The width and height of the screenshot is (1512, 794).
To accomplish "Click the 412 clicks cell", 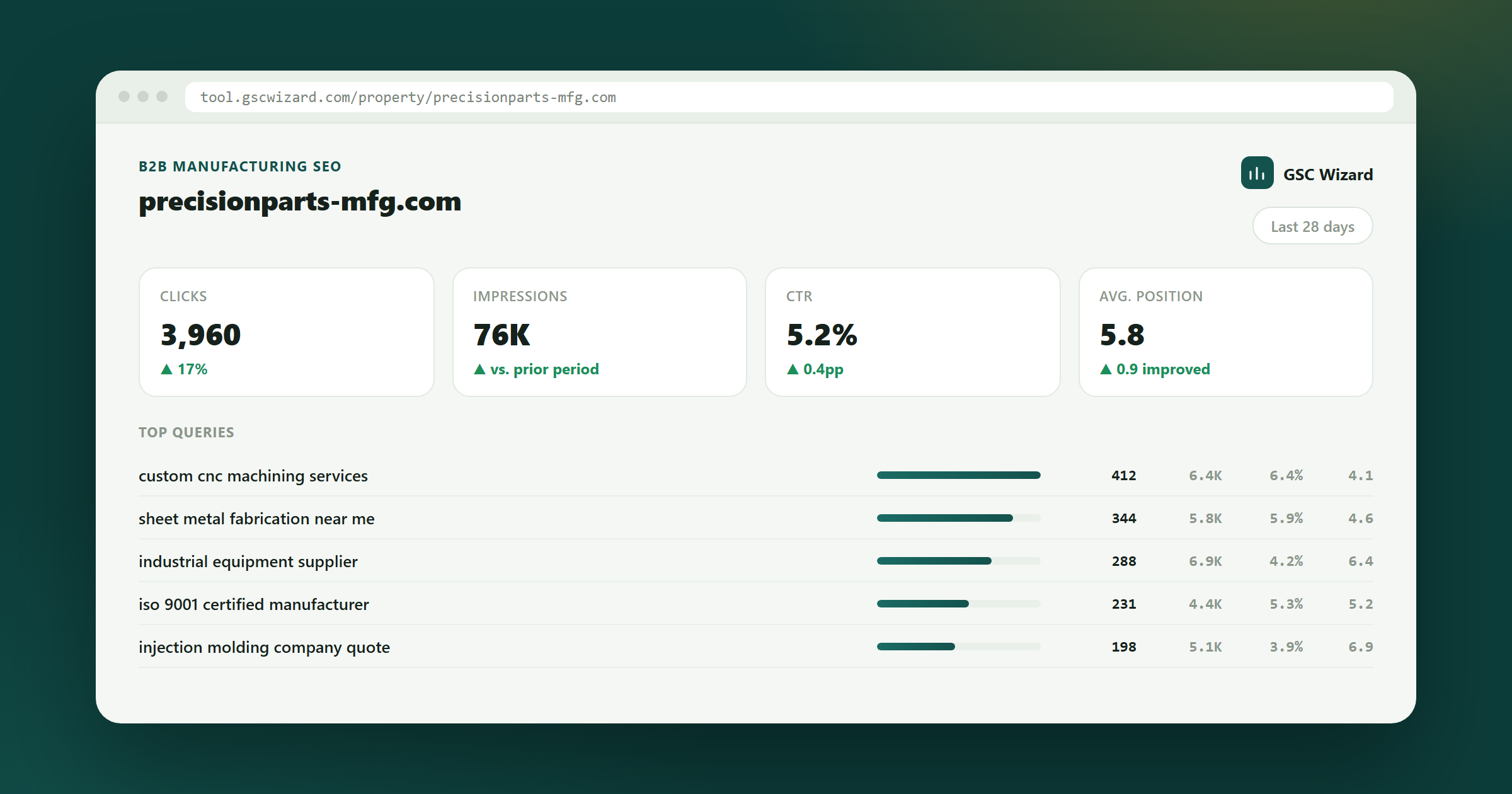I will coord(1124,475).
